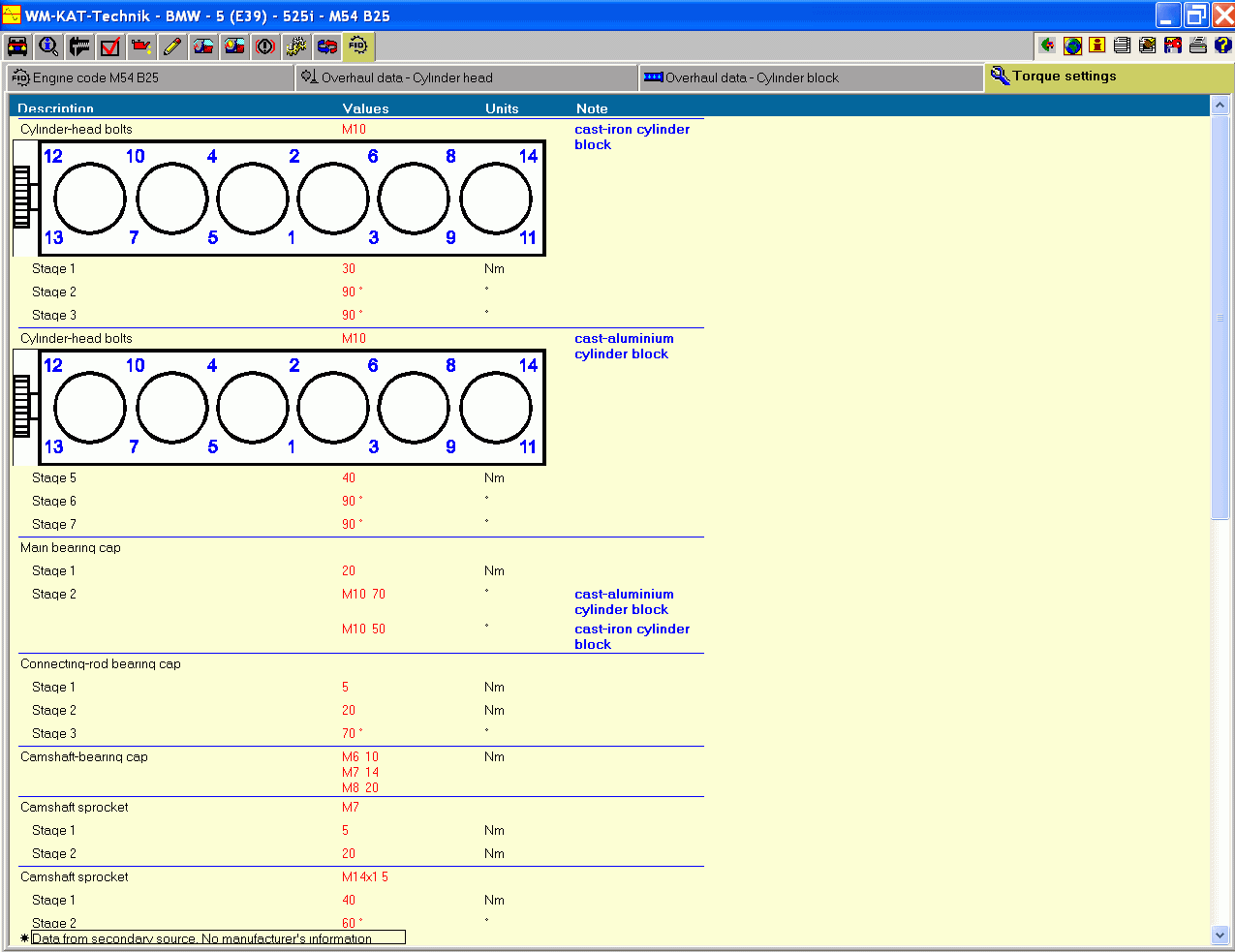Click the 'M10 50' torque value
Viewport: 1235px width, 952px height.
(x=363, y=630)
